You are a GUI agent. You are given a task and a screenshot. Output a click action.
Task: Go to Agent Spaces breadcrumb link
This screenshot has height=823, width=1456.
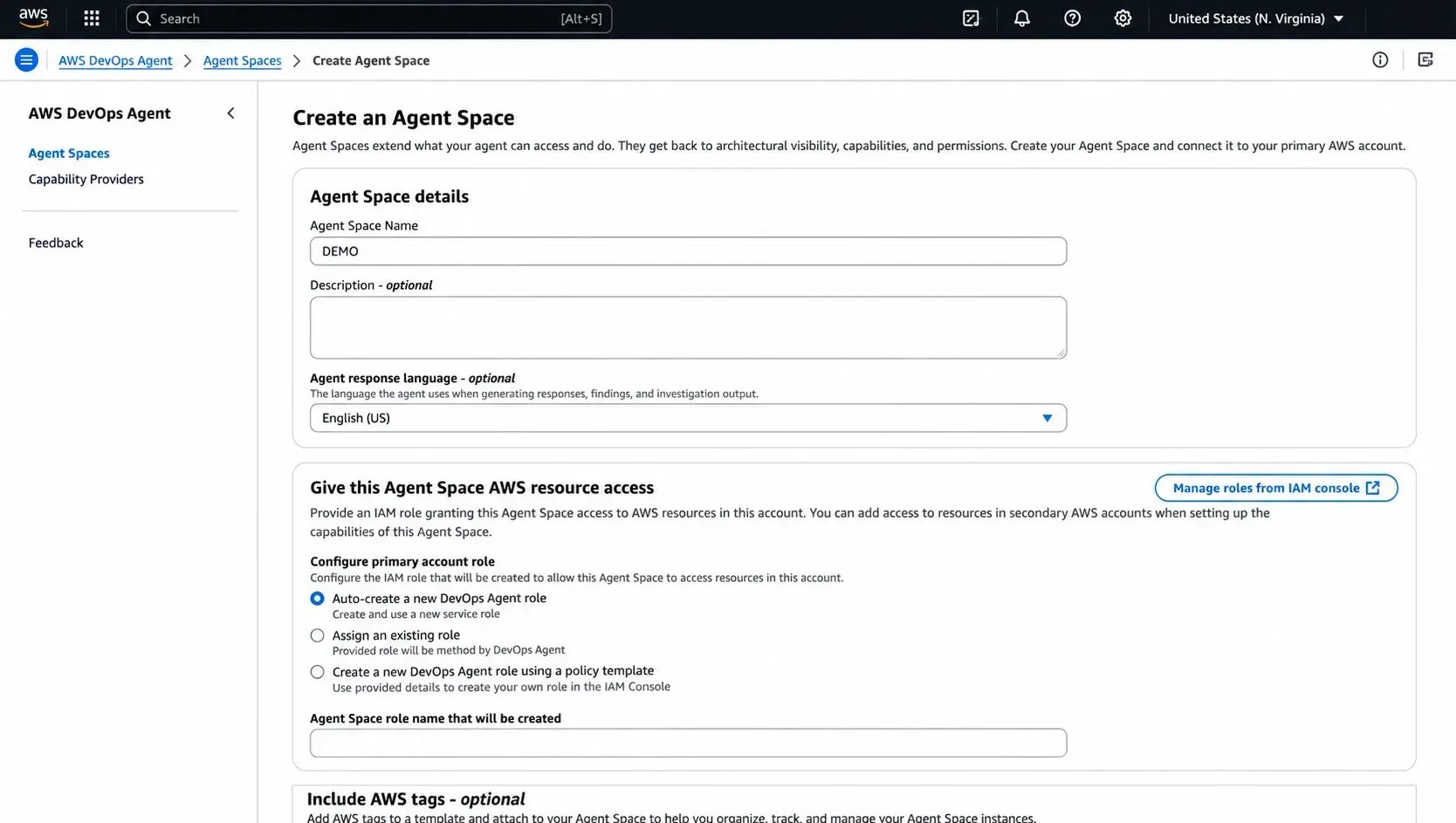pyautogui.click(x=242, y=60)
